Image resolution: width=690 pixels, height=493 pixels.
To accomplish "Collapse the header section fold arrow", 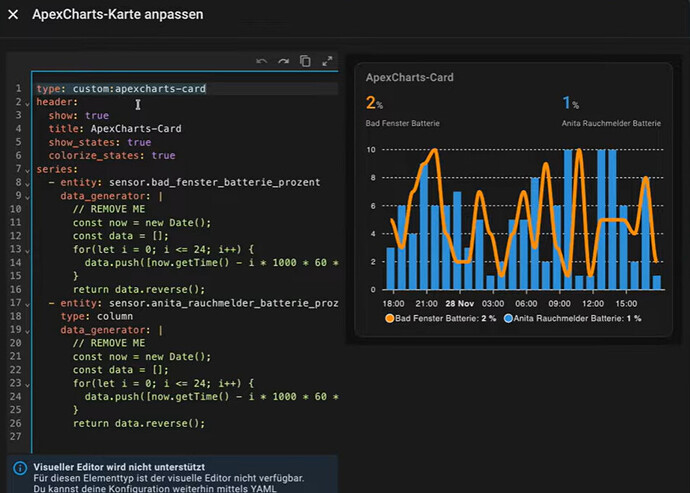I will [x=27, y=103].
